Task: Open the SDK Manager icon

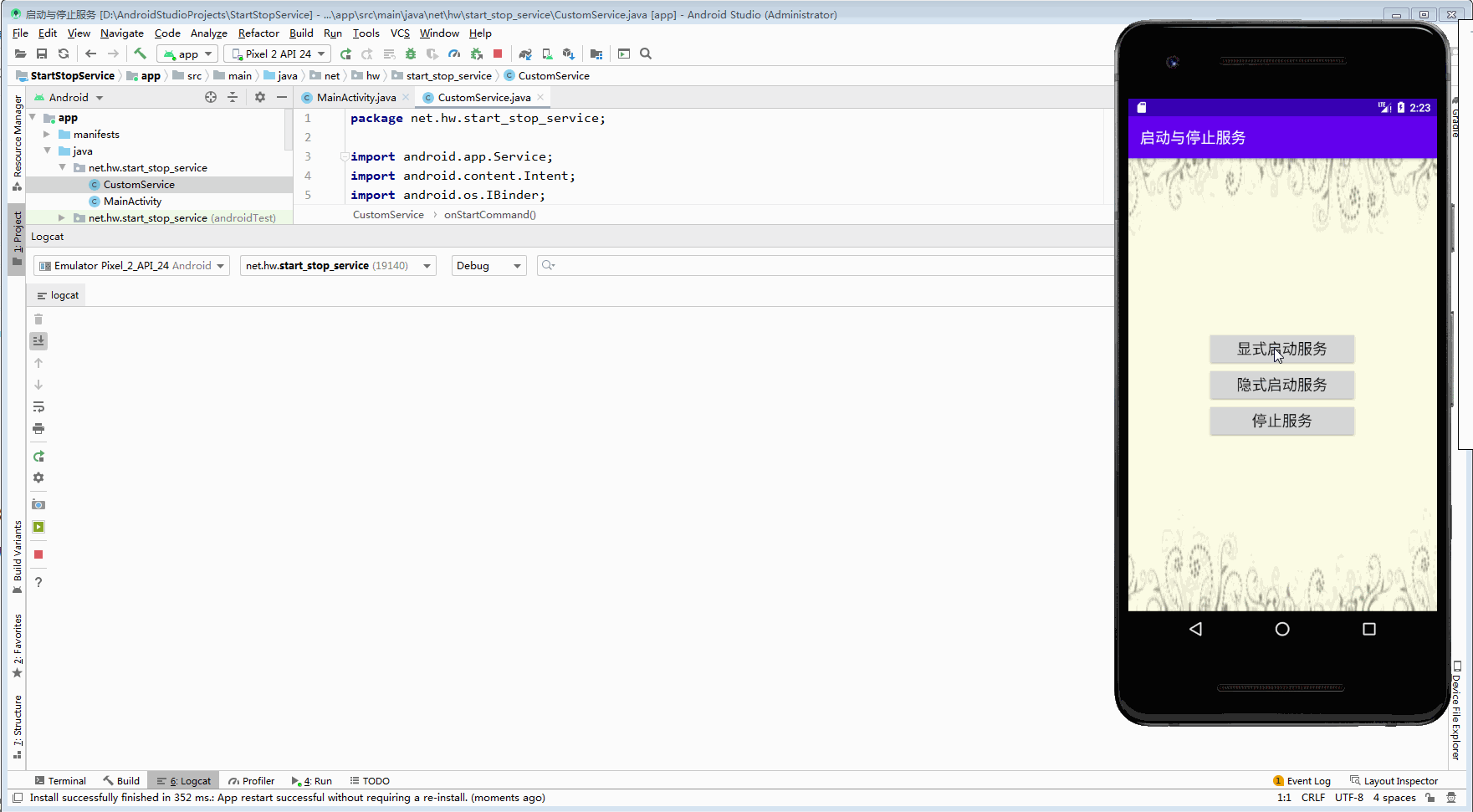Action: (x=569, y=54)
